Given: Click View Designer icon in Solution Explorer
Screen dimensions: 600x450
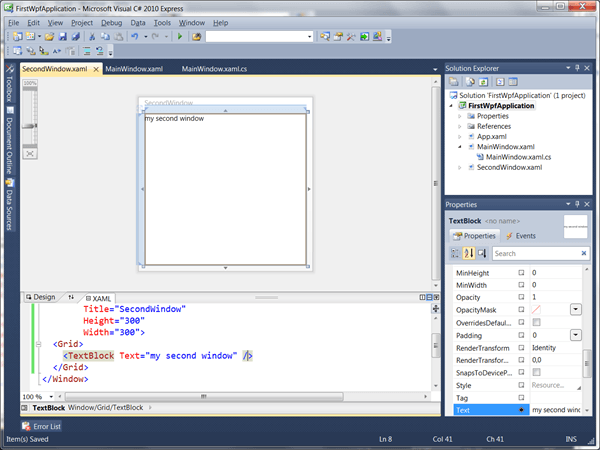Looking at the screenshot, I should click(513, 82).
